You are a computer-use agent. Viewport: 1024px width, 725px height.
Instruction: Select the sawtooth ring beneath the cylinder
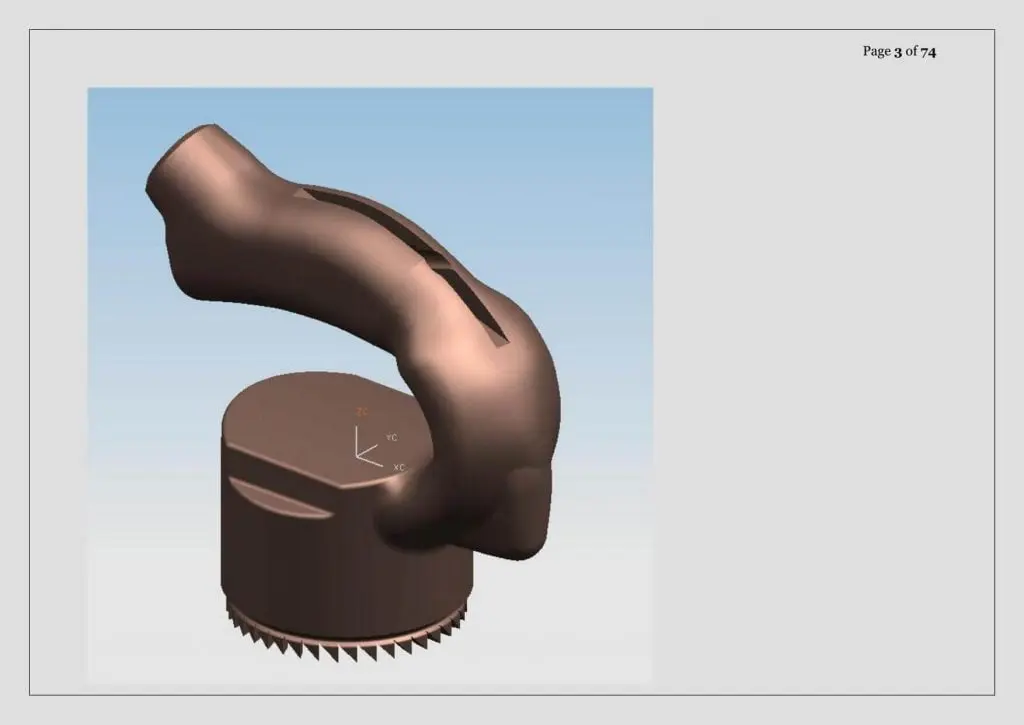[x=348, y=631]
